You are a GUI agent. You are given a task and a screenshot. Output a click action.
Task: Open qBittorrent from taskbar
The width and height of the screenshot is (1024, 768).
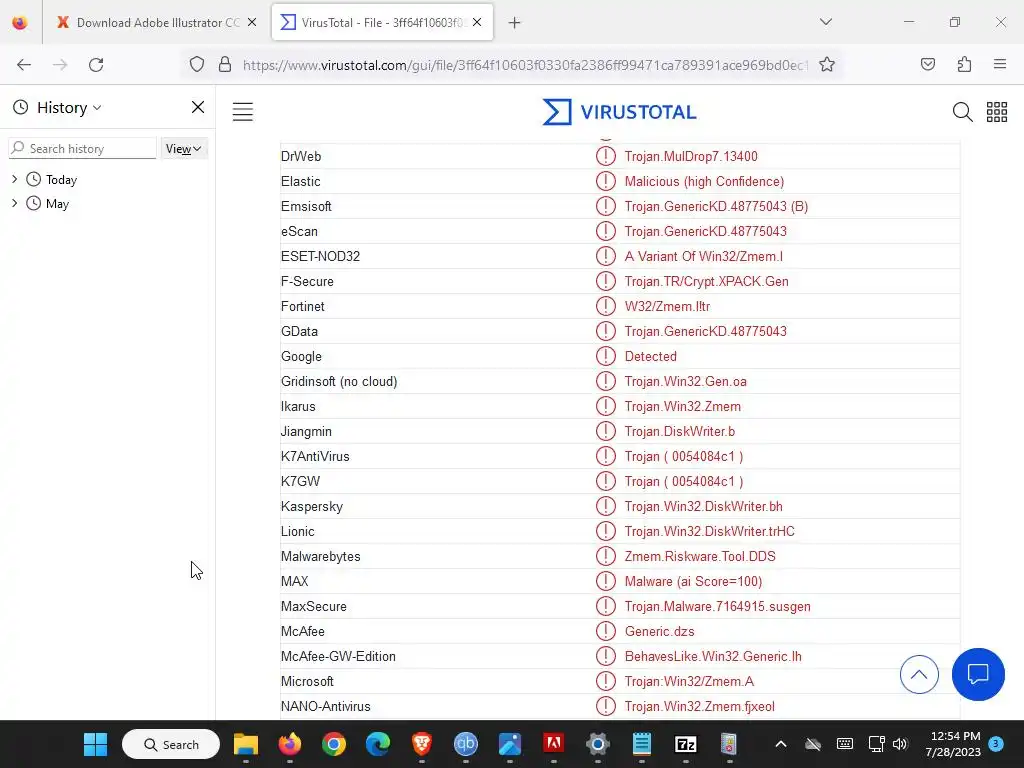[466, 744]
